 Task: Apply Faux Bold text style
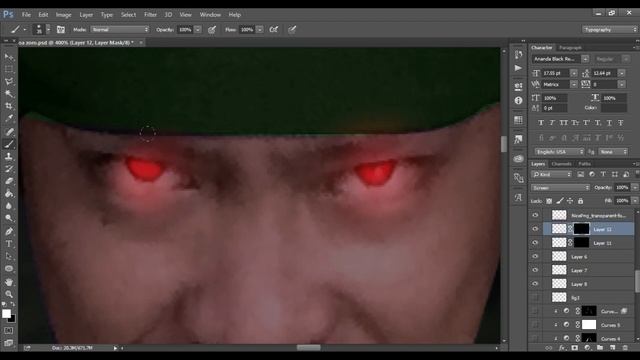pos(541,122)
